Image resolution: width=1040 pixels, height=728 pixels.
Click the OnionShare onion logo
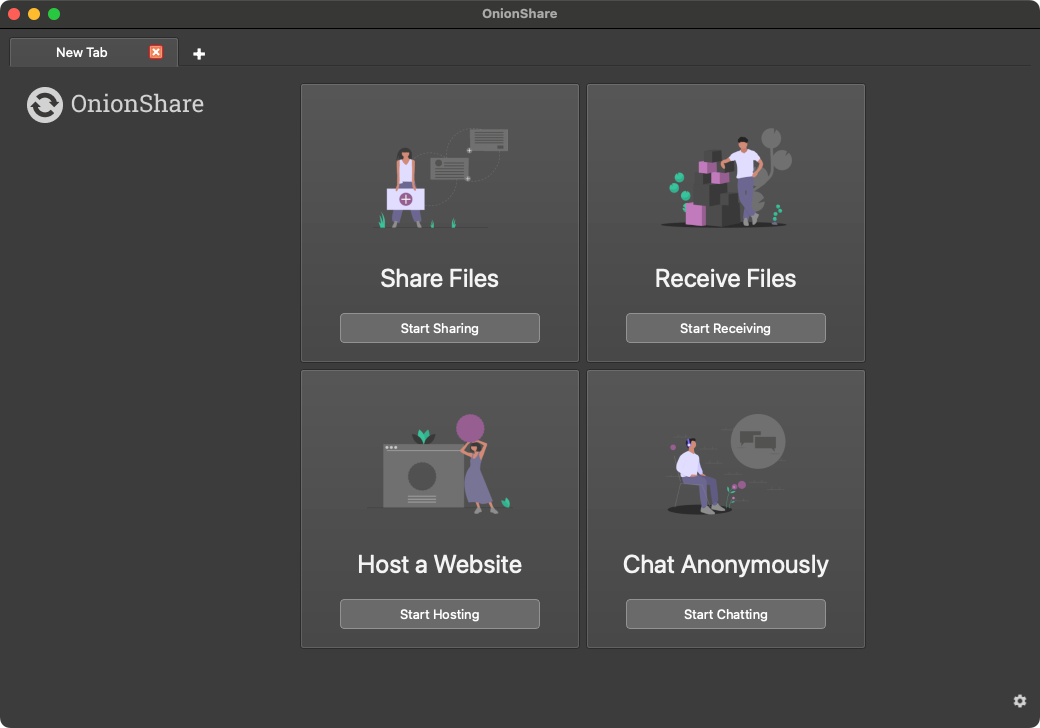click(44, 104)
